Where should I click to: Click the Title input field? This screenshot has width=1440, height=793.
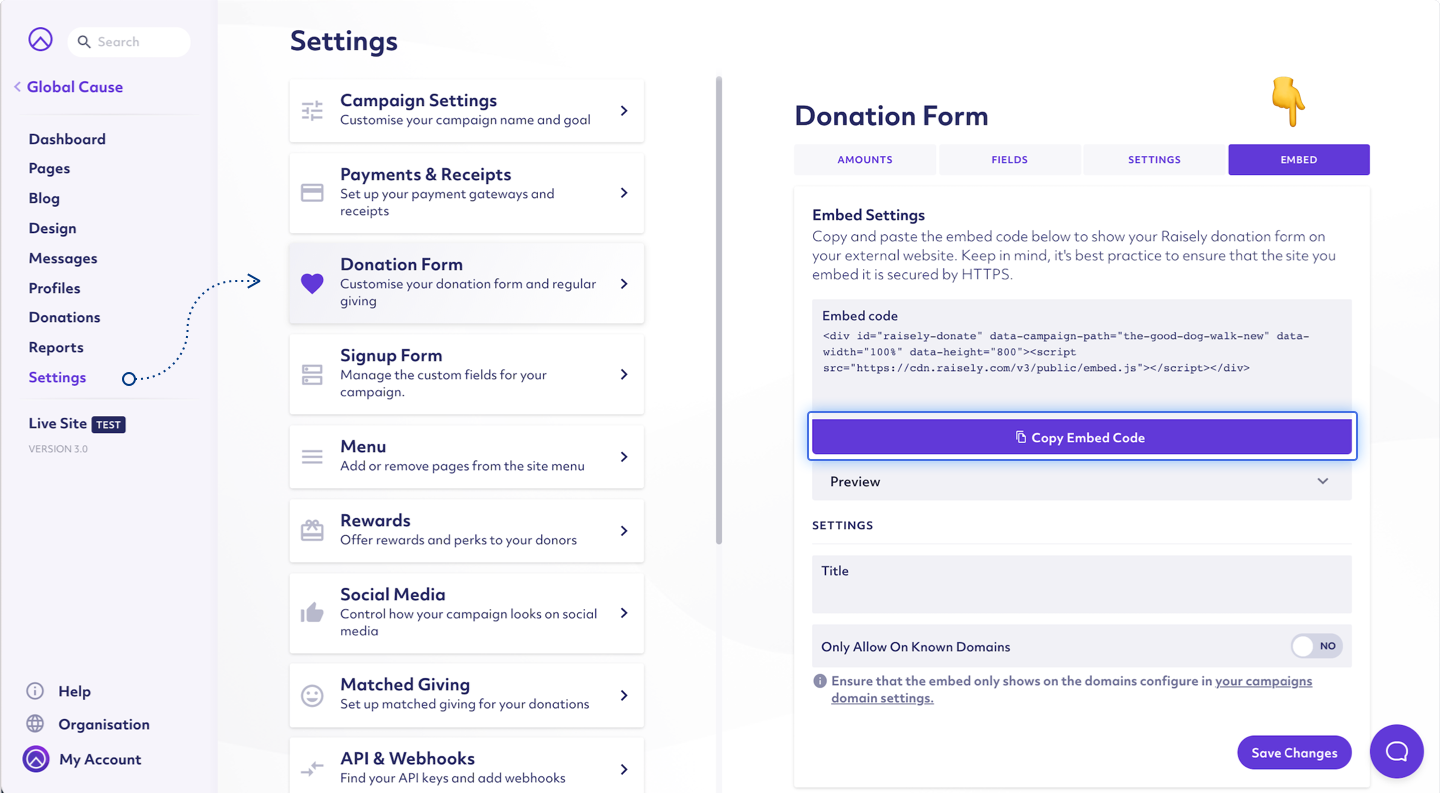click(x=1081, y=584)
